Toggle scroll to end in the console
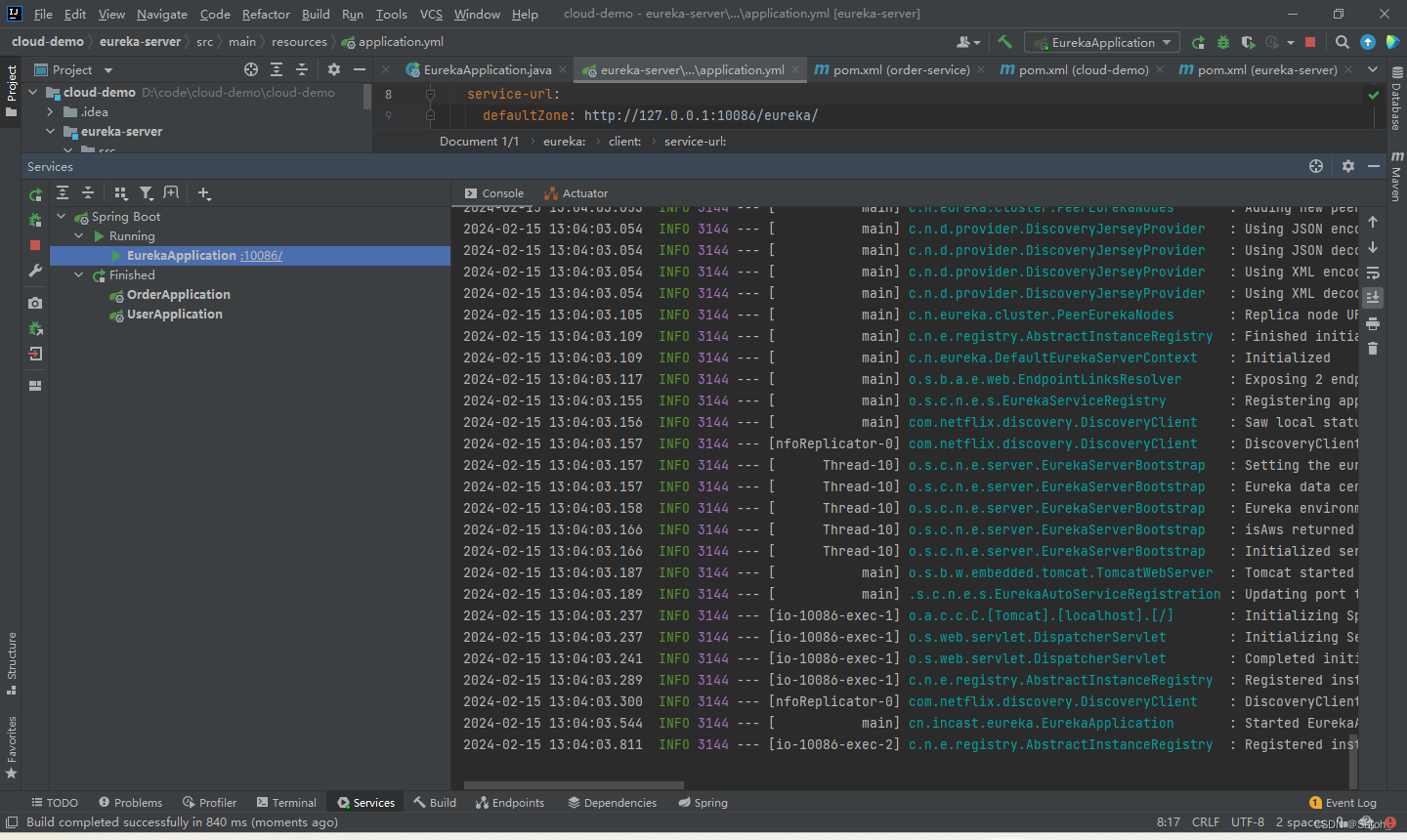Image resolution: width=1407 pixels, height=840 pixels. [1373, 297]
